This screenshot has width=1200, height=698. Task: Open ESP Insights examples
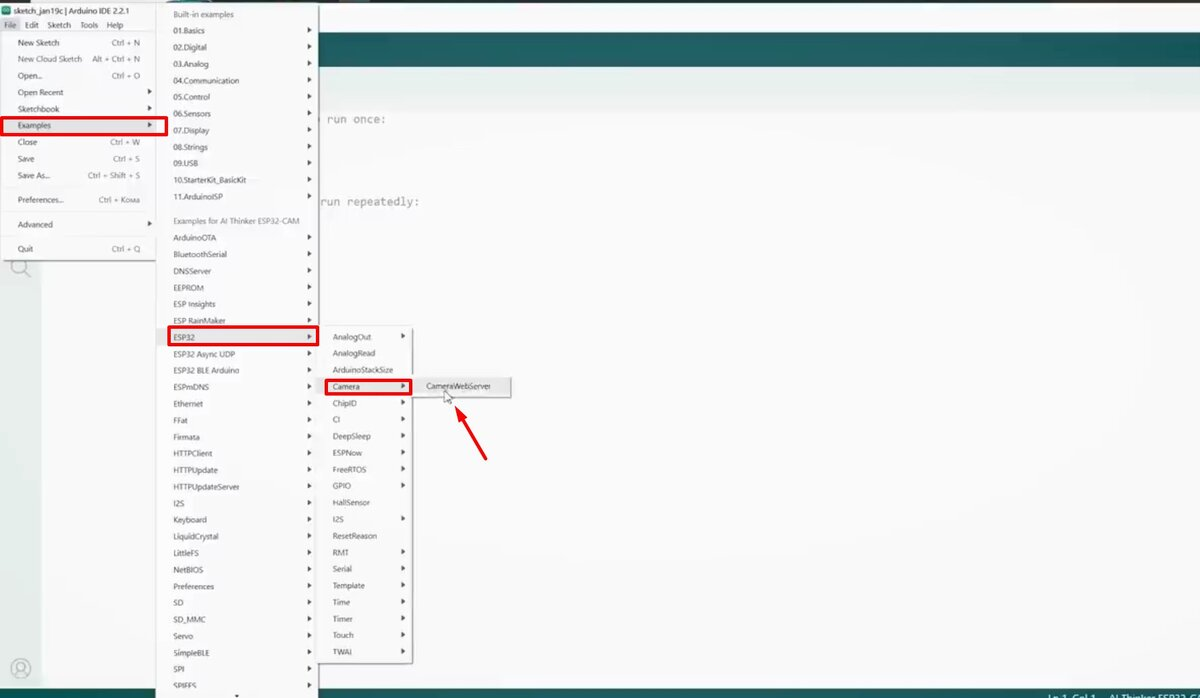click(238, 304)
